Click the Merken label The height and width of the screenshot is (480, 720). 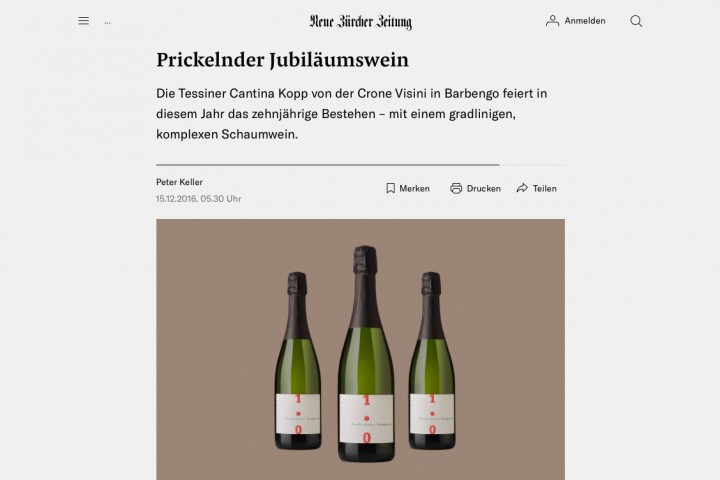[415, 188]
